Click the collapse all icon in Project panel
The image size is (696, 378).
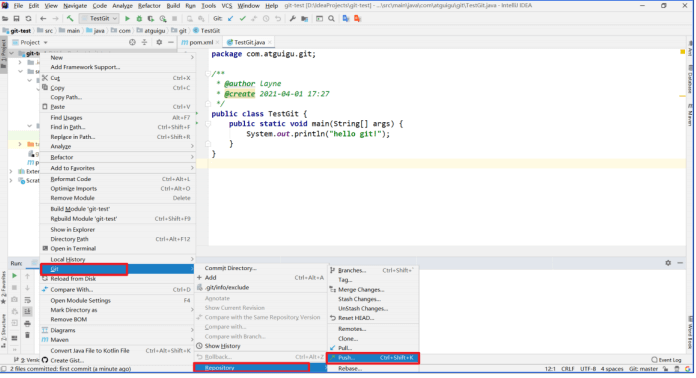[x=144, y=42]
